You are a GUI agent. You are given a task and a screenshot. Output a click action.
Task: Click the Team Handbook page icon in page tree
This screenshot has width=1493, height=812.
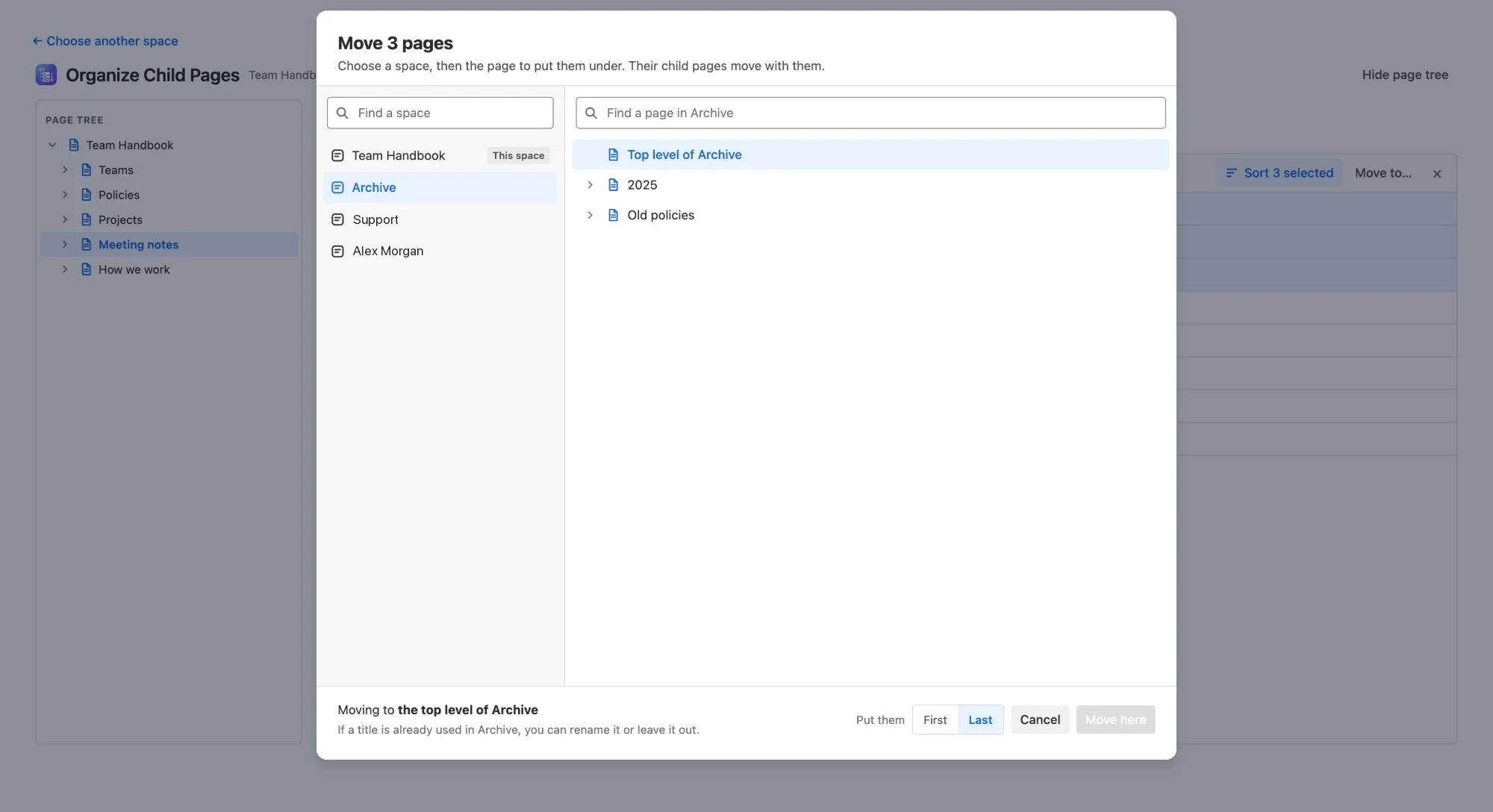pos(74,145)
